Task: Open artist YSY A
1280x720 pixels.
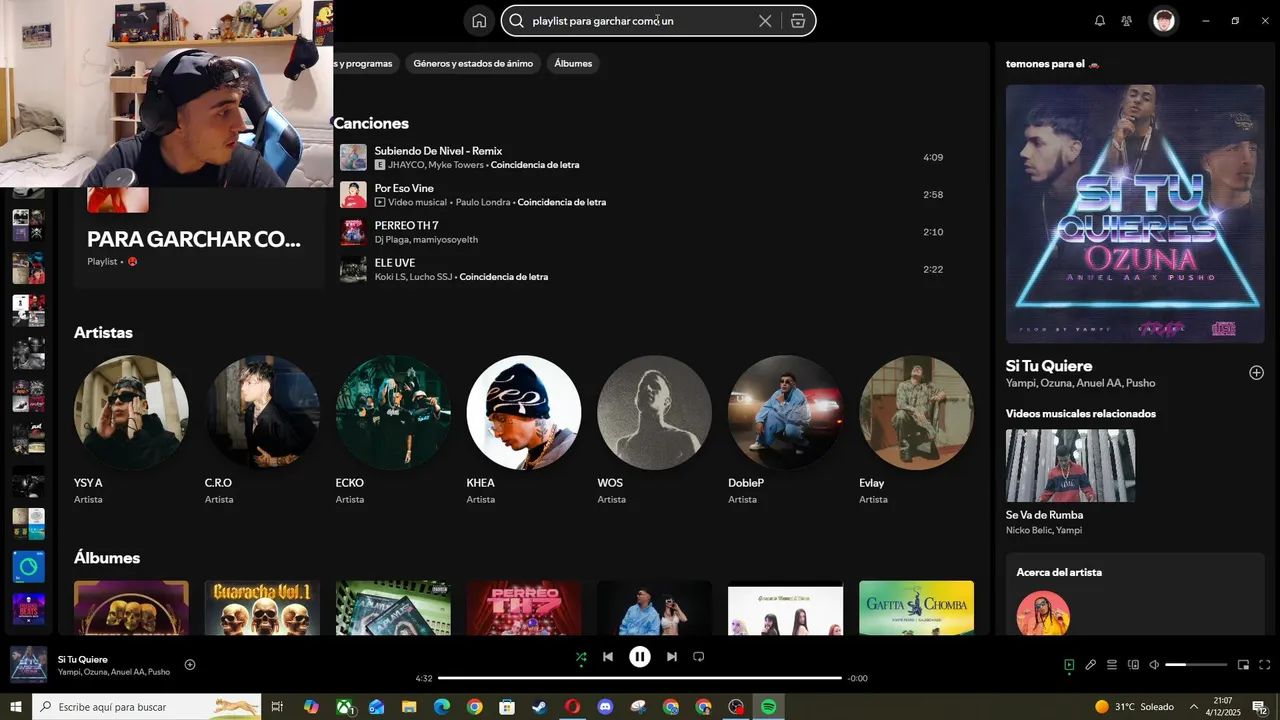Action: pyautogui.click(x=131, y=412)
